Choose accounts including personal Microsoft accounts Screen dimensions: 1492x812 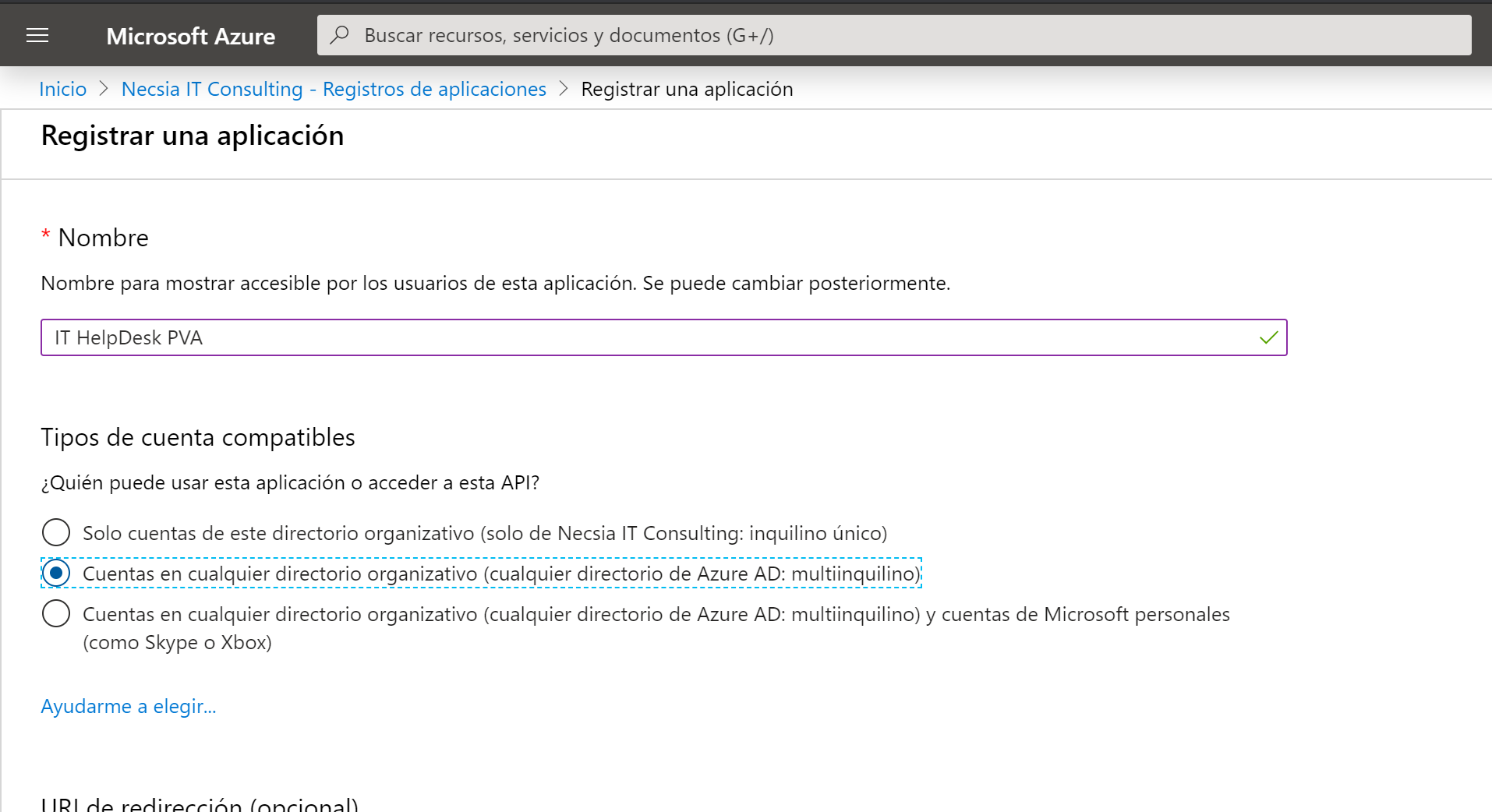tap(55, 613)
